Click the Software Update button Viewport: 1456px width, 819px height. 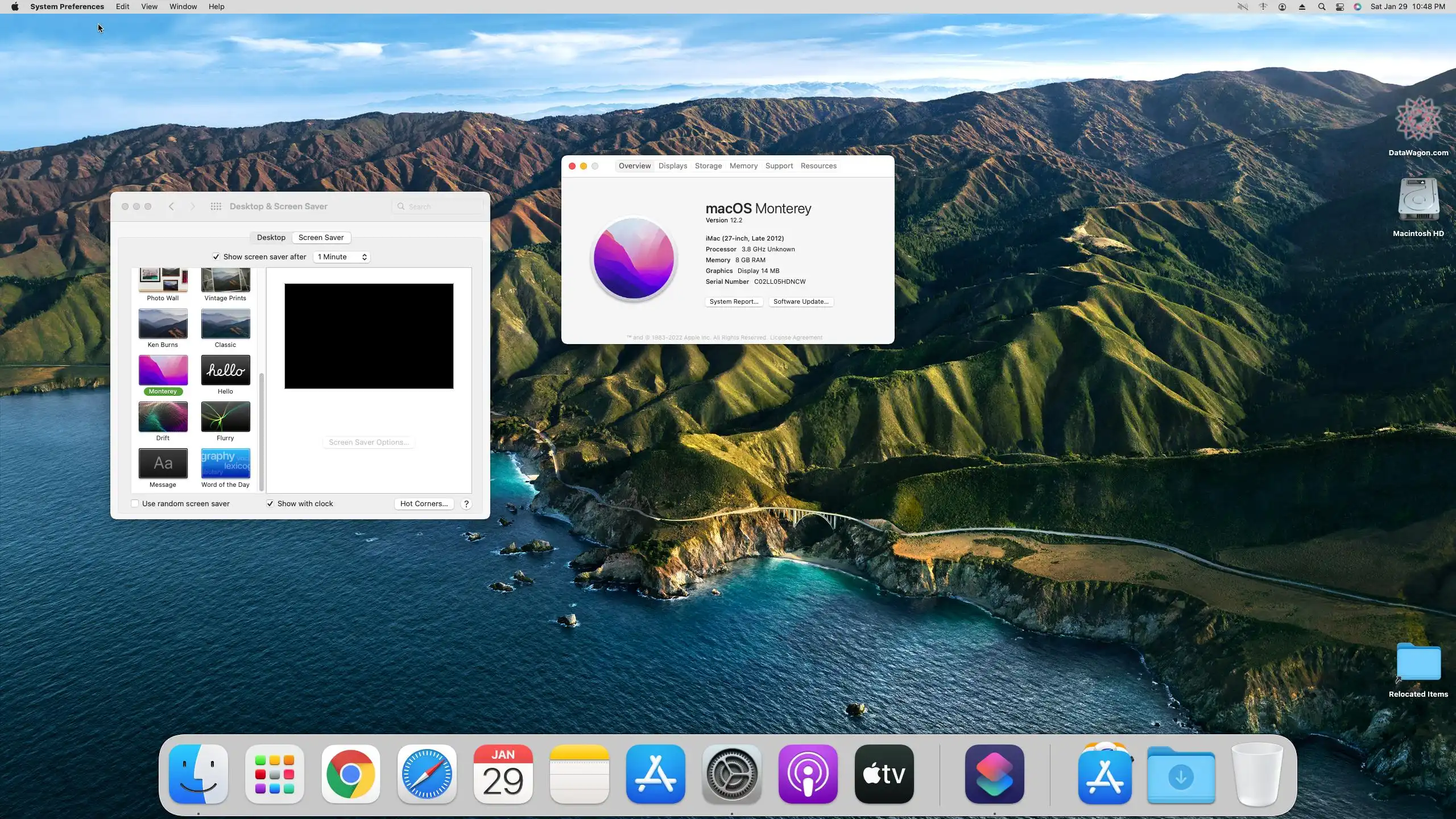(x=800, y=301)
